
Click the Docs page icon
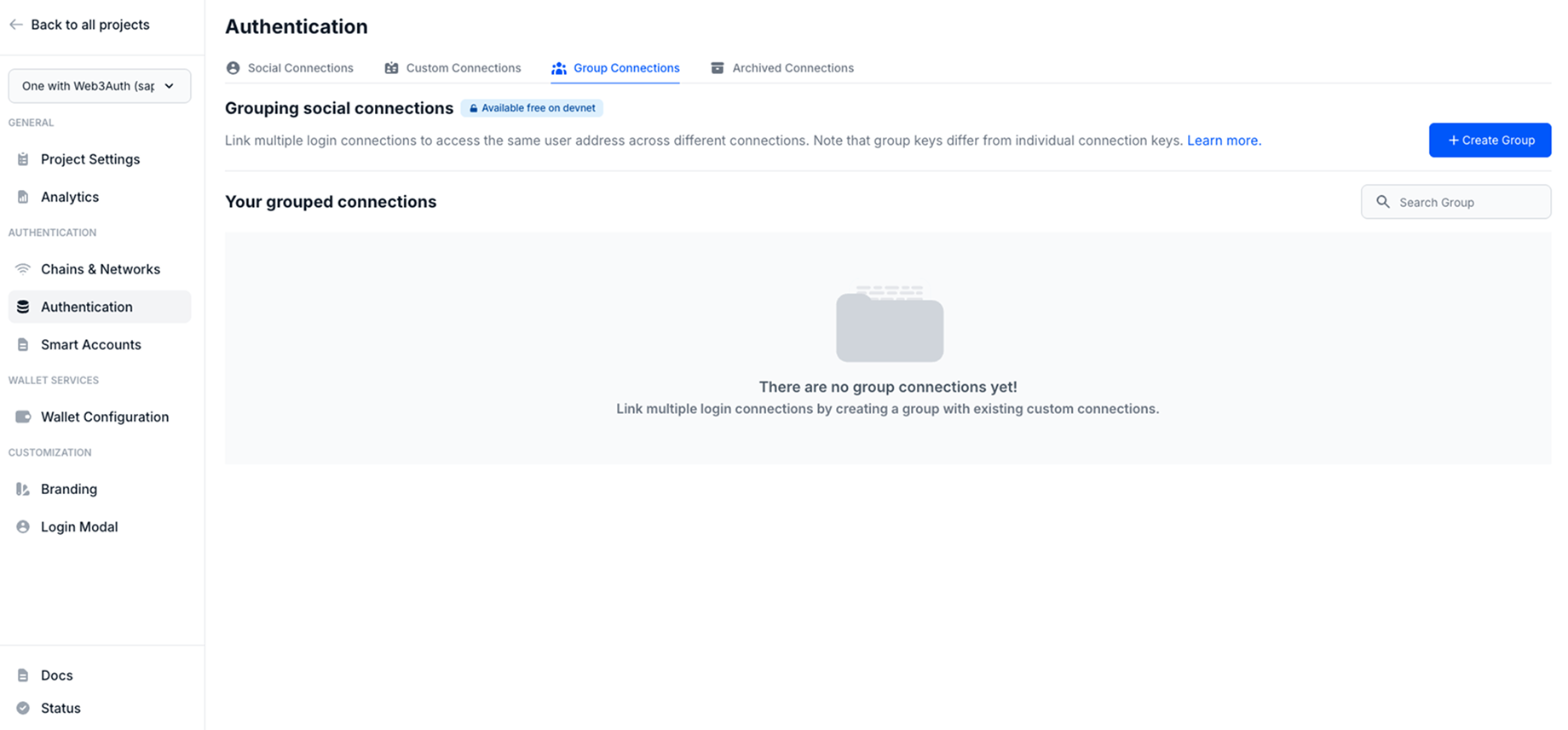pos(22,675)
